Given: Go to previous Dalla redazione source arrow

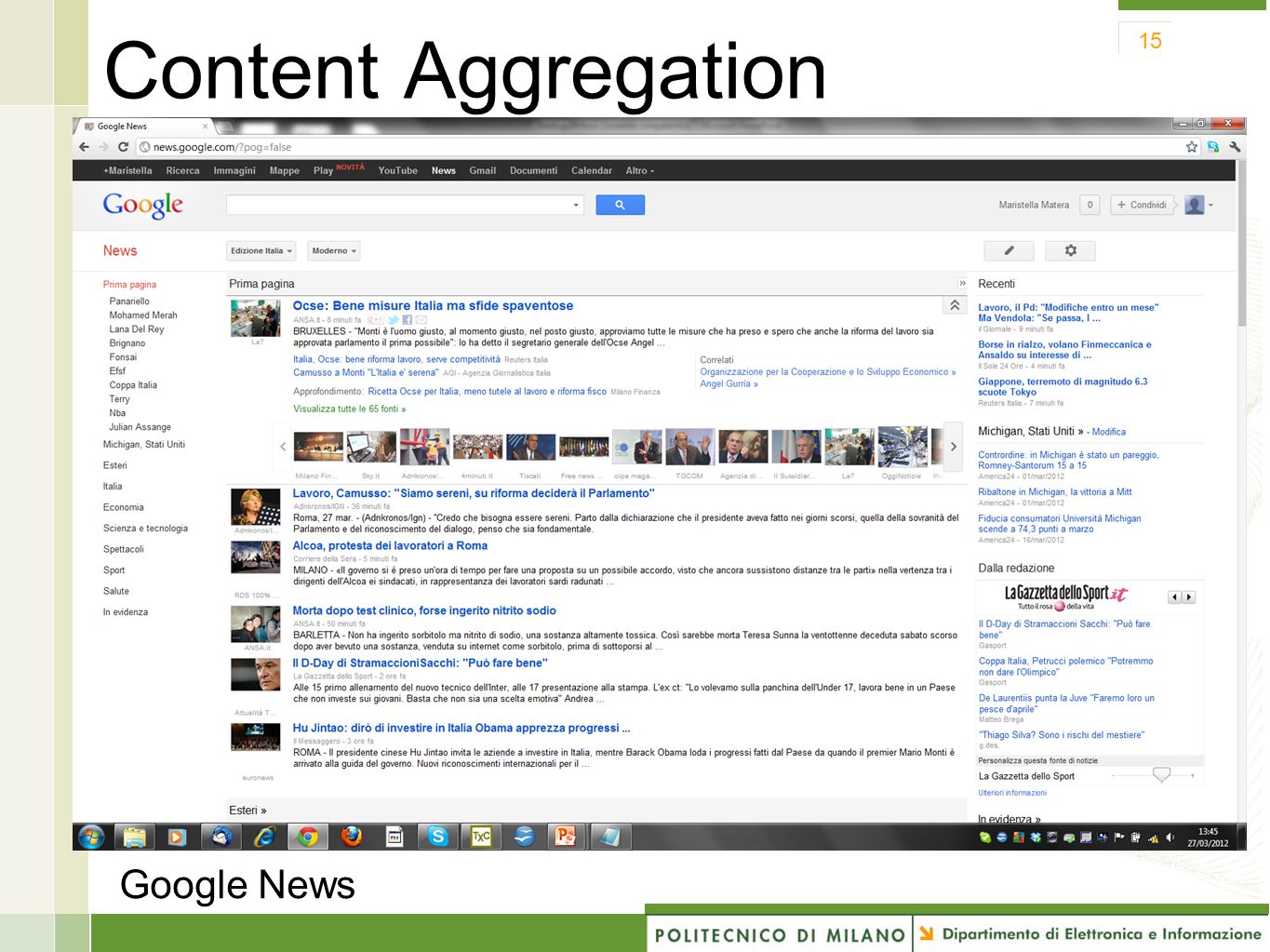Looking at the screenshot, I should coord(1174,597).
